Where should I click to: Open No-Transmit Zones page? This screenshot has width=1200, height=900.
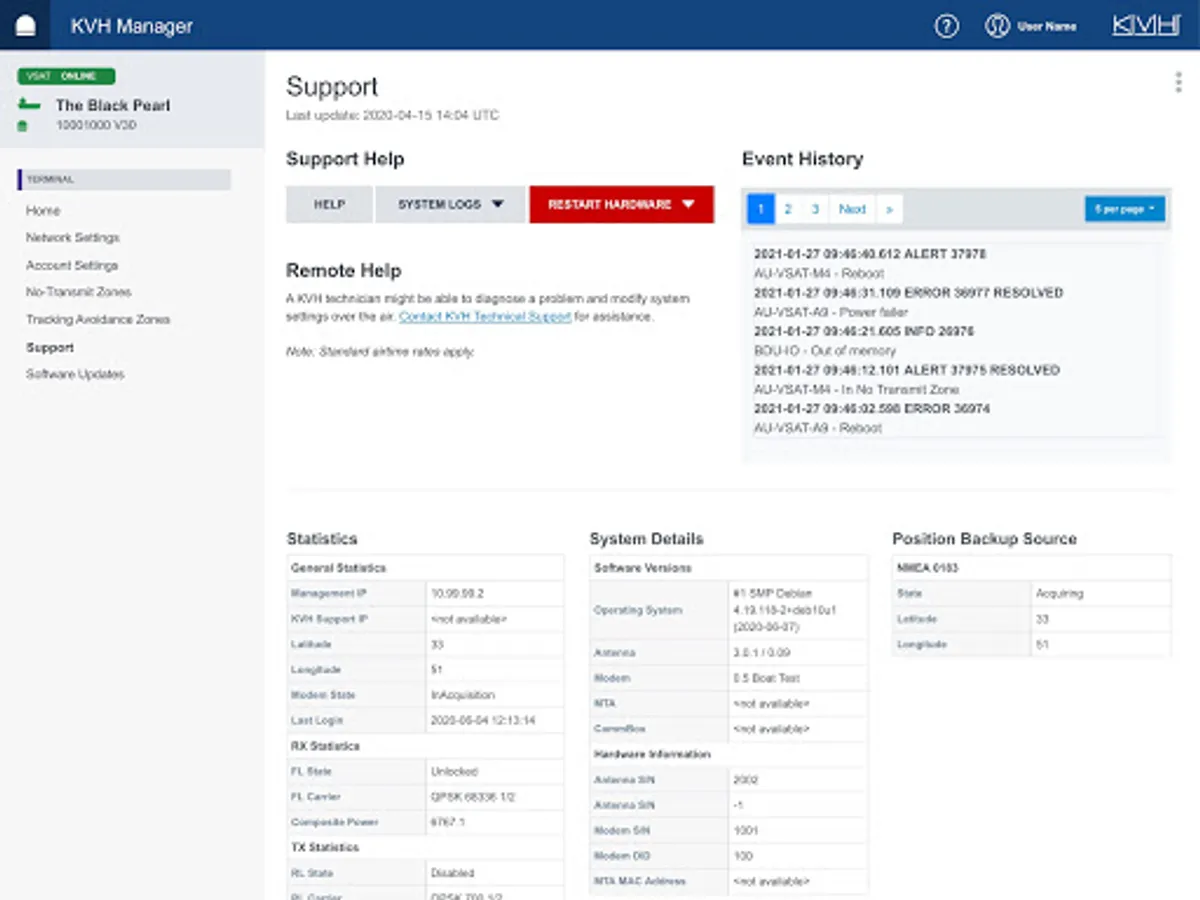79,292
